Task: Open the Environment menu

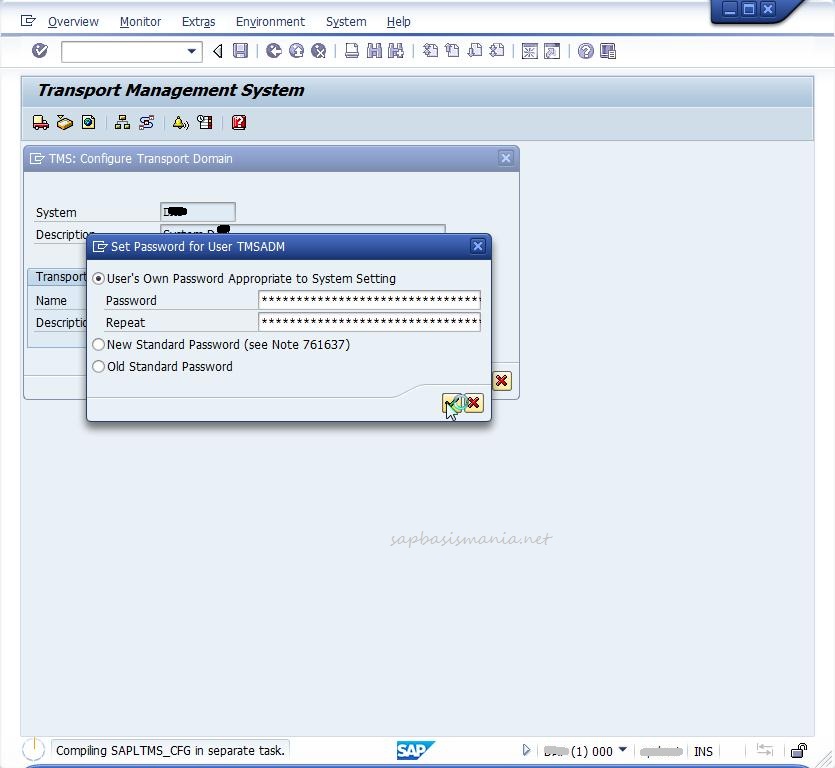Action: click(270, 21)
